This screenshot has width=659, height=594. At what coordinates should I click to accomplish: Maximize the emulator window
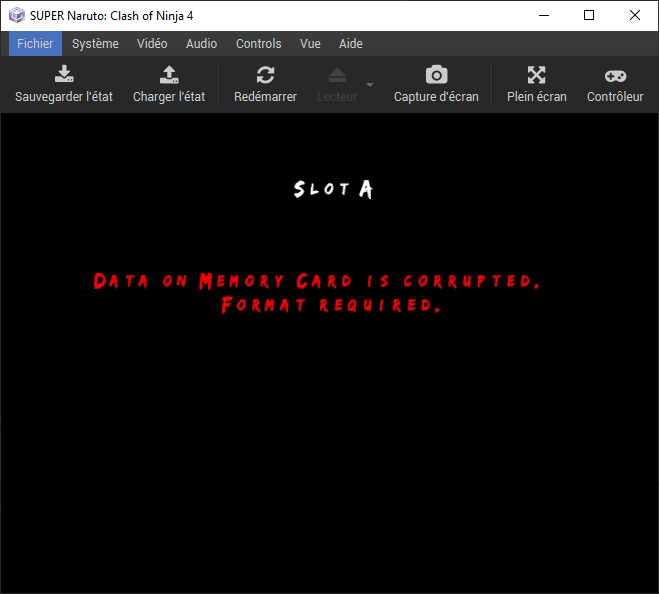point(589,15)
